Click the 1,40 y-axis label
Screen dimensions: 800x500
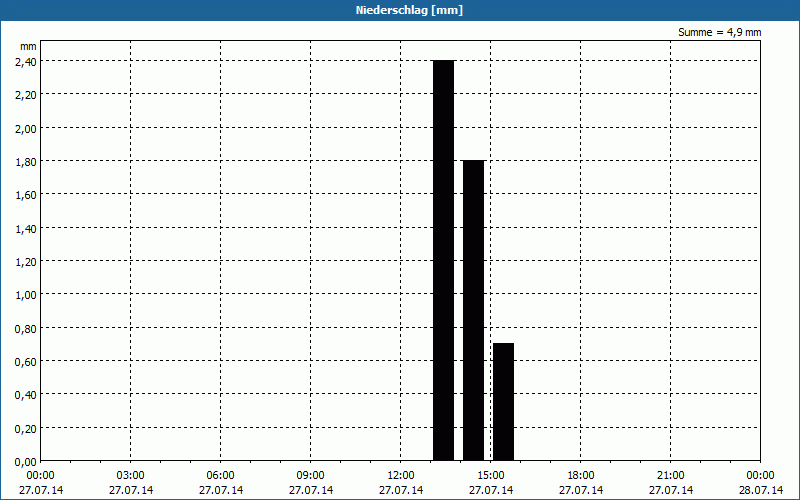(26, 228)
